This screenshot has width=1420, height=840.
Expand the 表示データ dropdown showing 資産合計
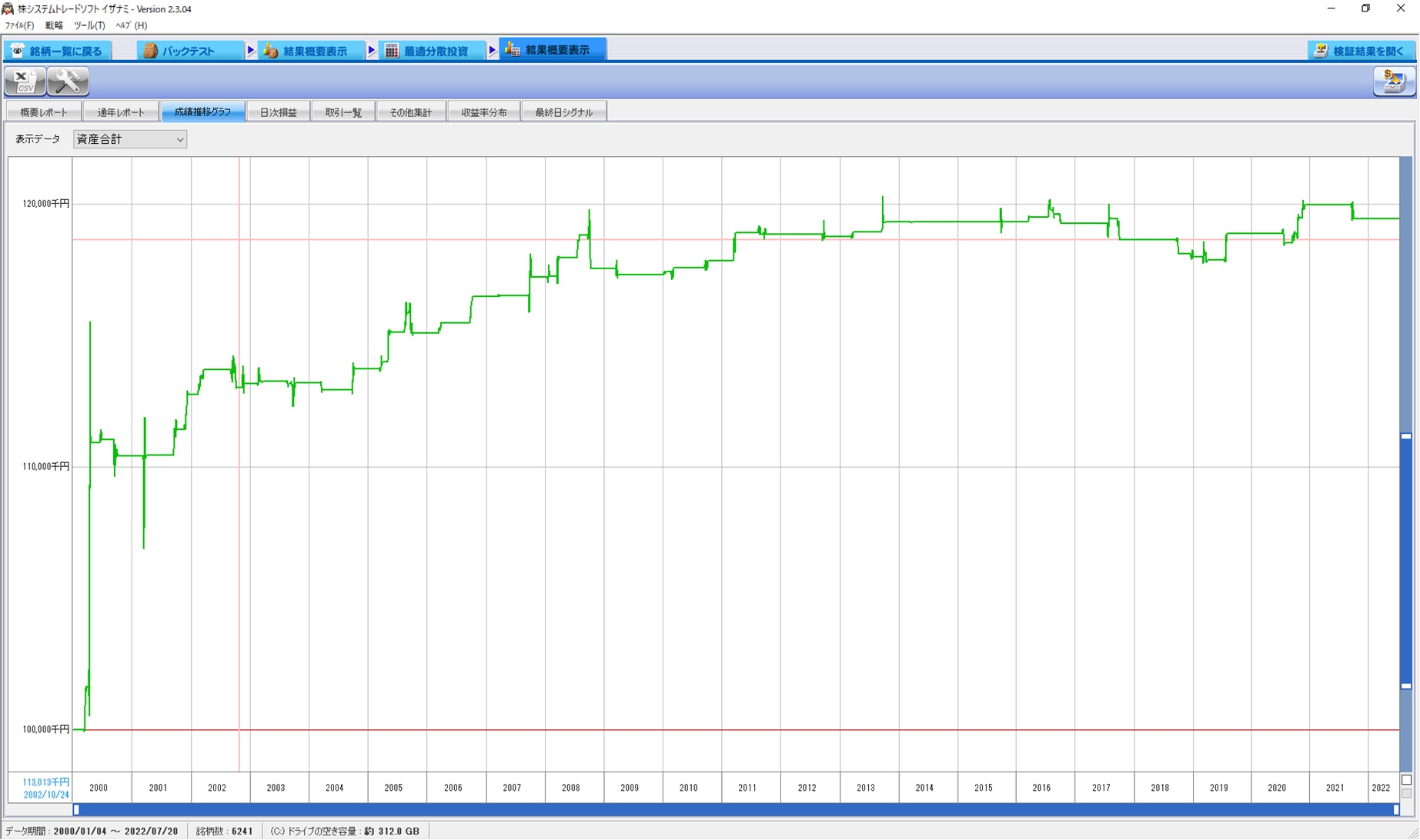pyautogui.click(x=129, y=139)
